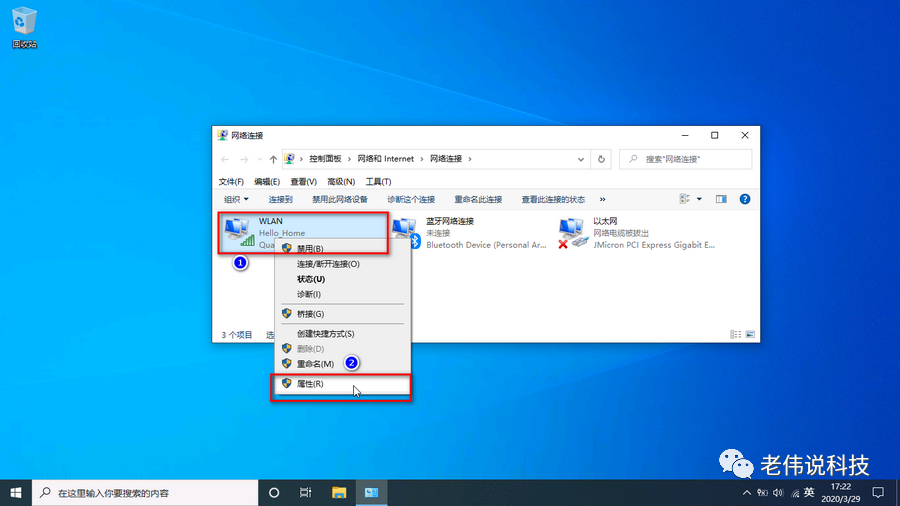
Task: Show hidden tray icons arrow
Action: click(x=746, y=493)
